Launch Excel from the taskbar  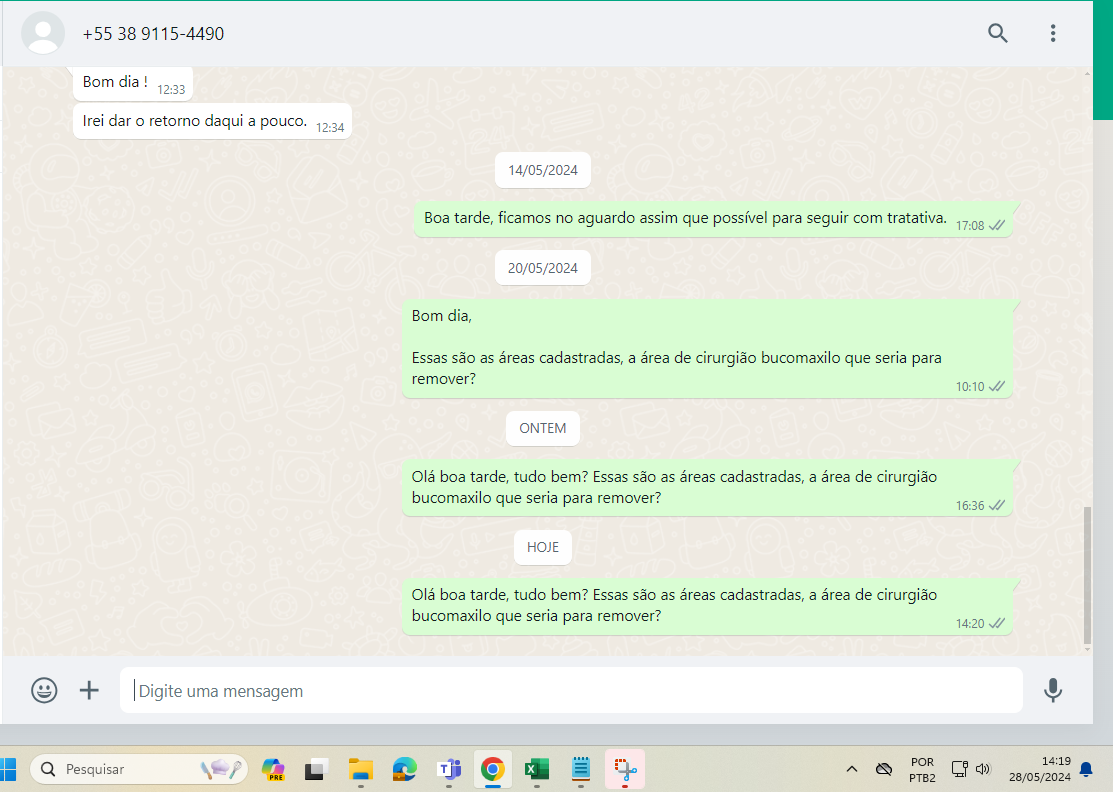pos(537,769)
